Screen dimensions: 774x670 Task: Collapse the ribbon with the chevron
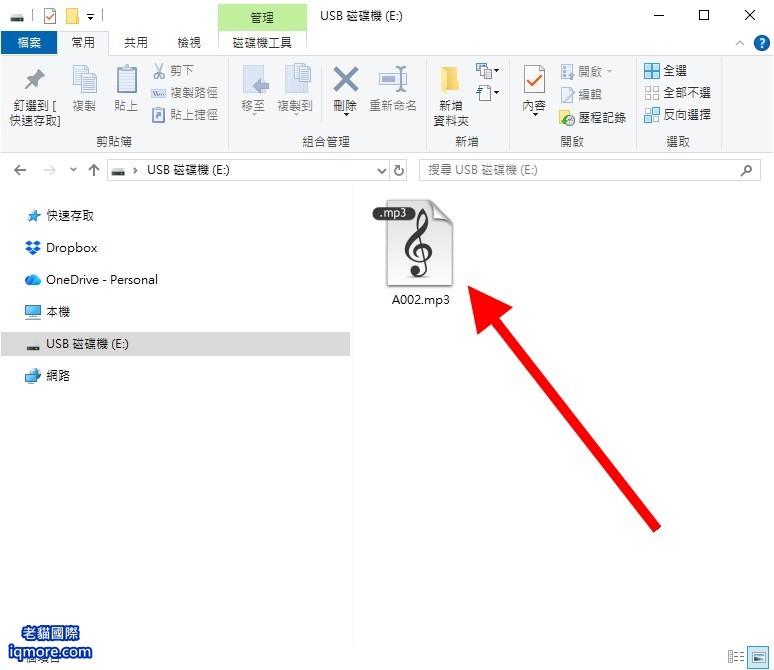tap(740, 43)
